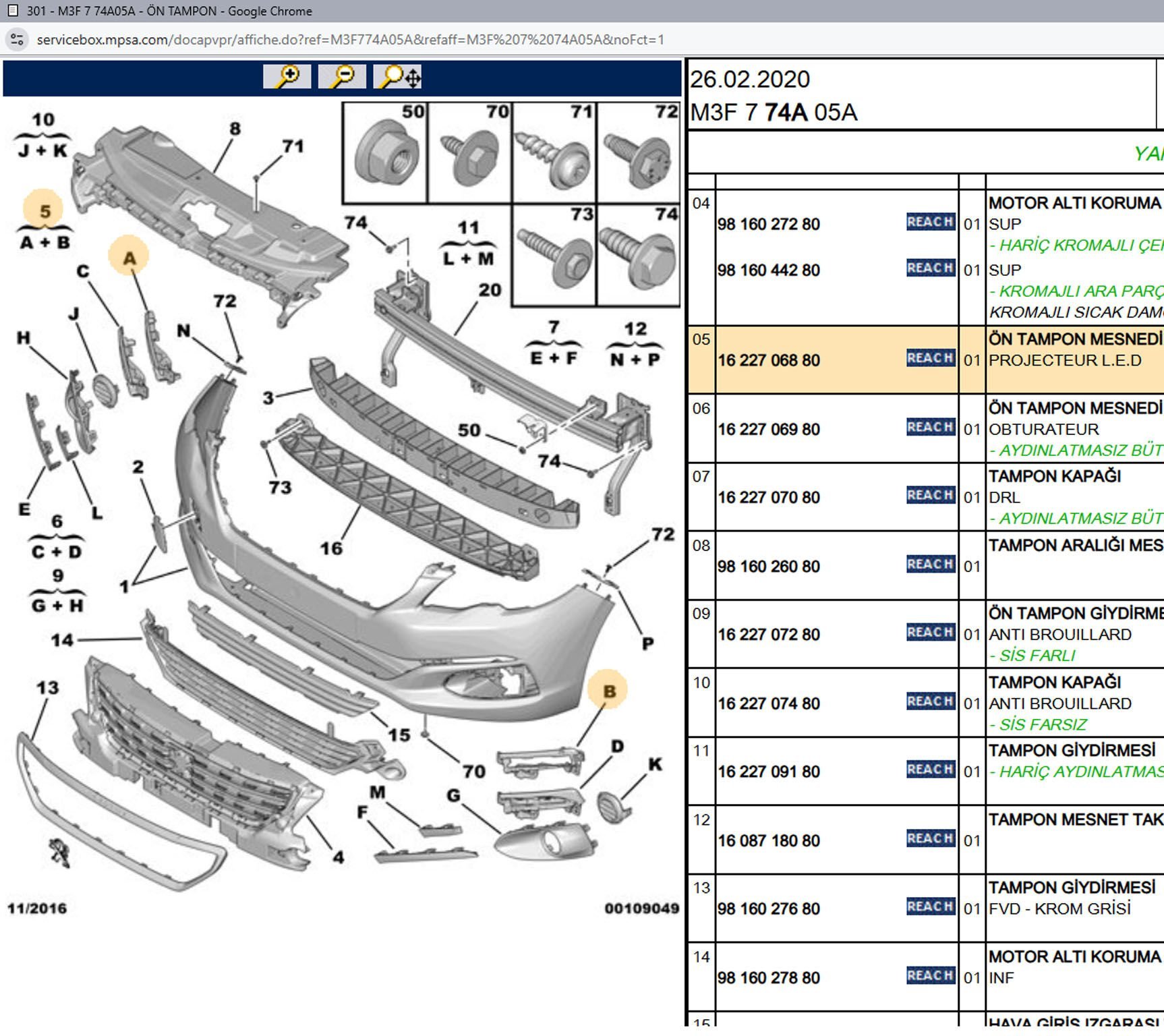Click part number 98 160 260 80
Screen dimensions: 1164x1036
[x=769, y=567]
